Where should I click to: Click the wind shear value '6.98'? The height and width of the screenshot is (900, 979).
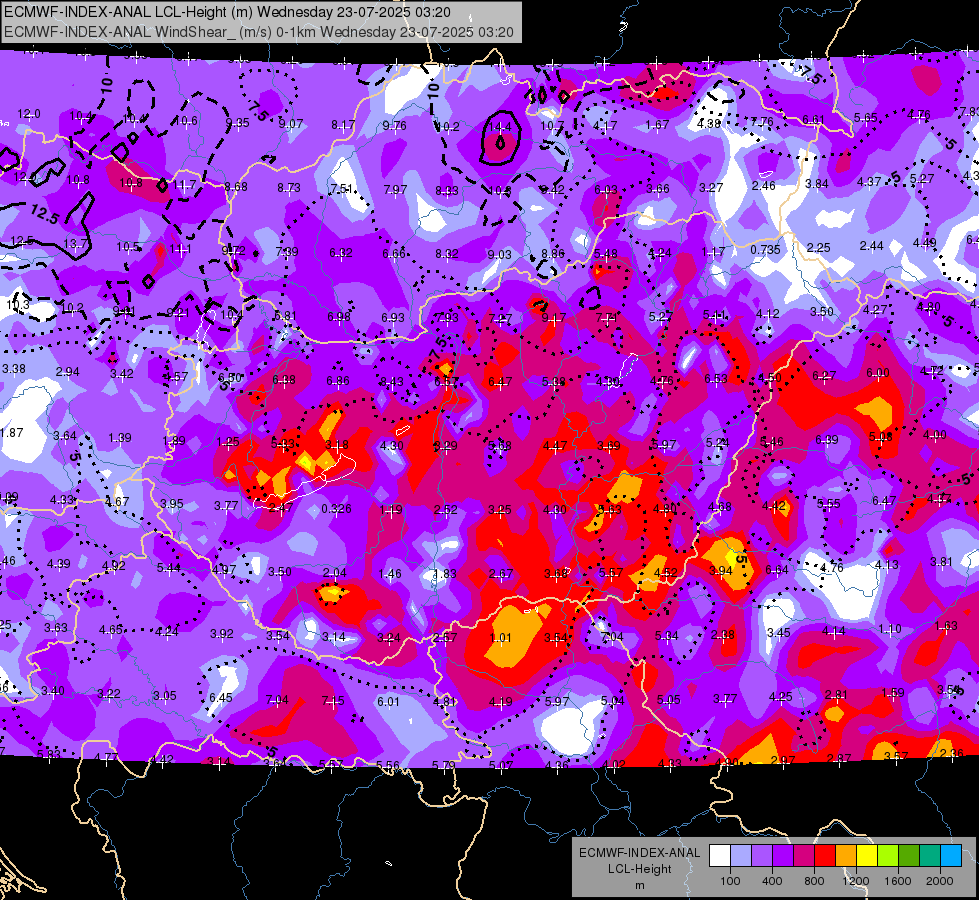pos(339,317)
